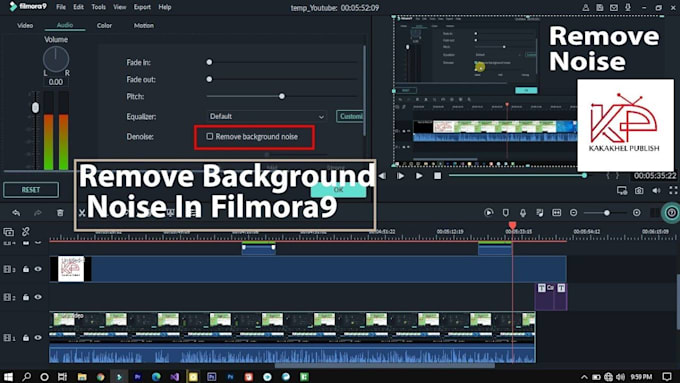Click play forward frame-by-frame button
Viewport: 680px width, 383px height.
click(400, 176)
